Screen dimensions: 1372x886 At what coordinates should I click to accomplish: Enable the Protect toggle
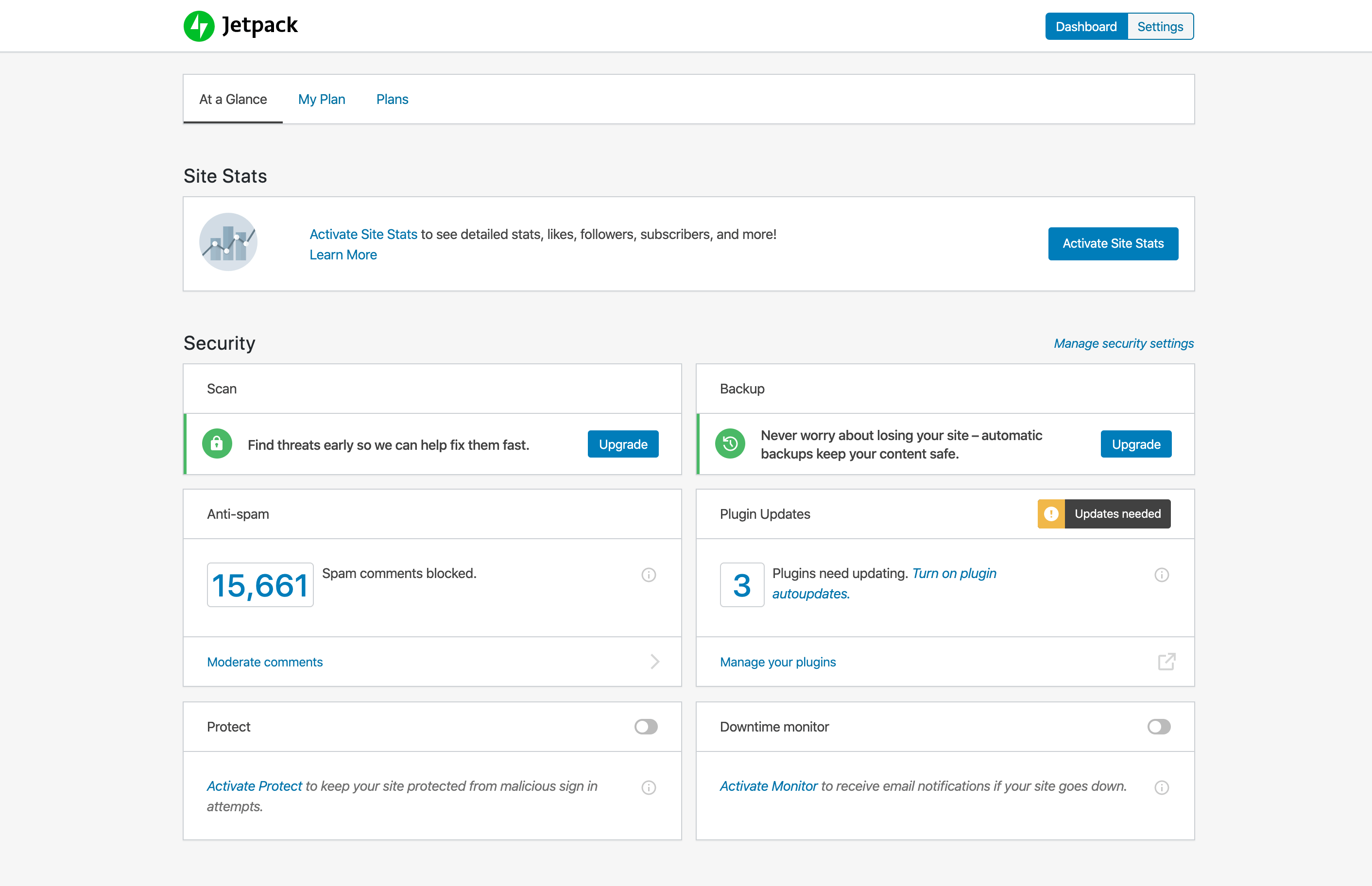pos(646,727)
